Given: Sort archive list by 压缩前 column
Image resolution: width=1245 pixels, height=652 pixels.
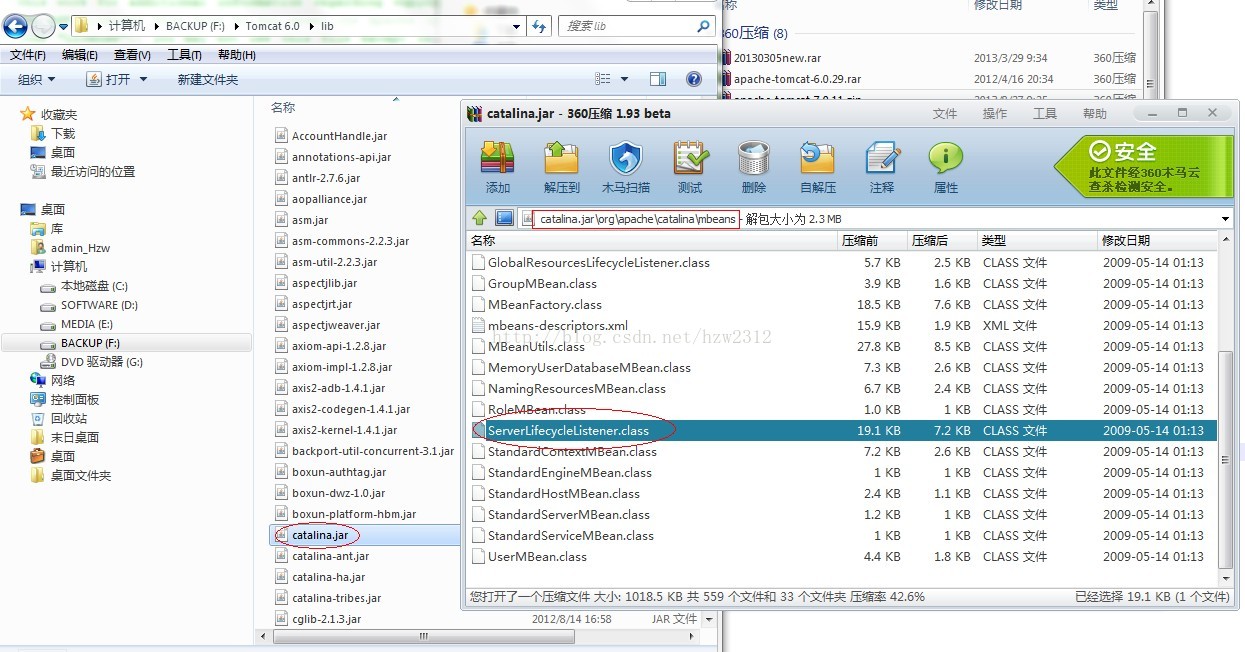Looking at the screenshot, I should (x=871, y=240).
